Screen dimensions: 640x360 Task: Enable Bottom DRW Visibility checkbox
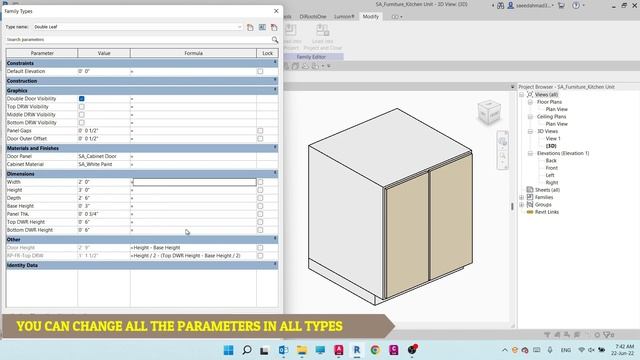click(x=82, y=123)
